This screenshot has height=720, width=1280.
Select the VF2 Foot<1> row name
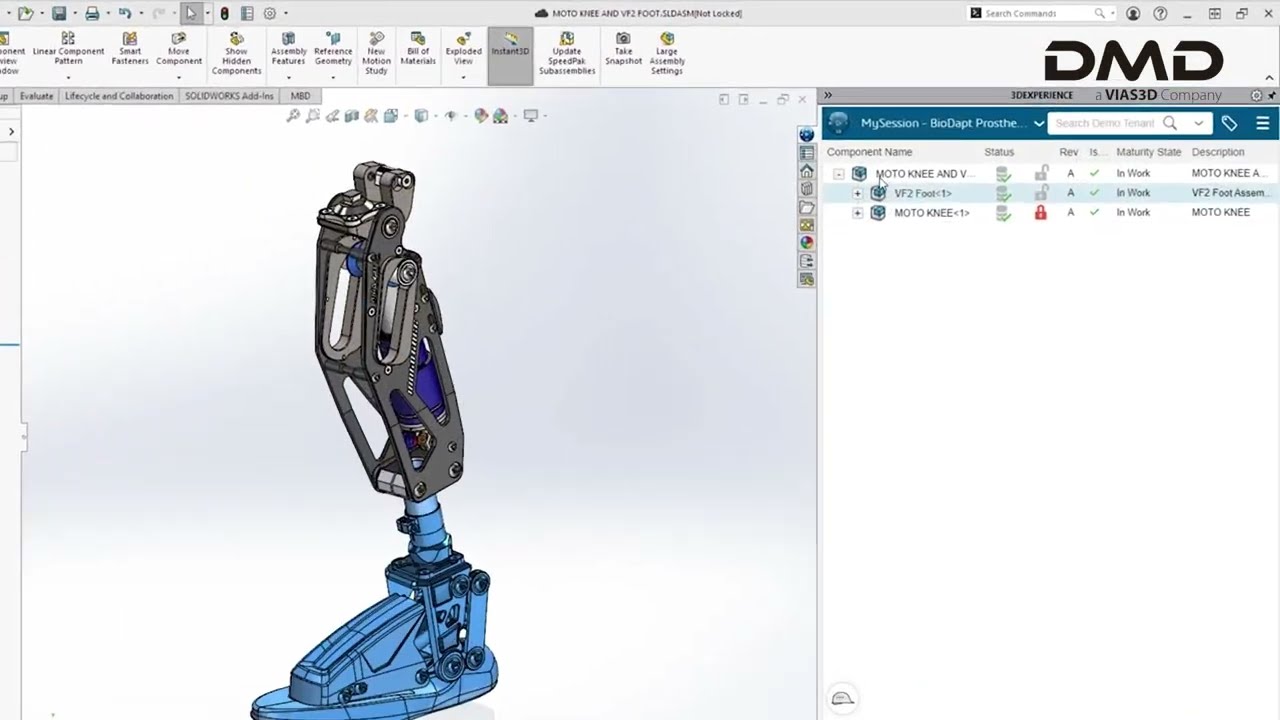tap(922, 193)
